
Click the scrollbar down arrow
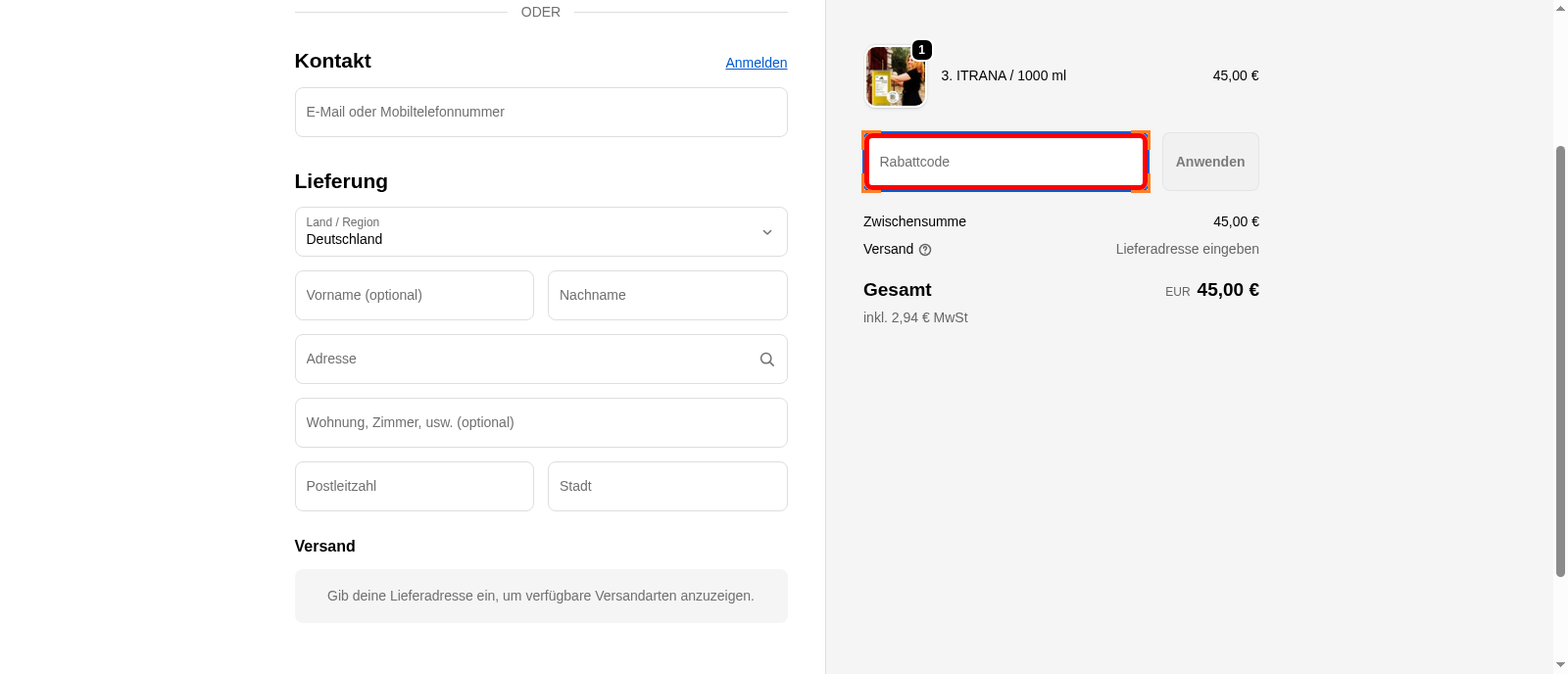pyautogui.click(x=1560, y=665)
